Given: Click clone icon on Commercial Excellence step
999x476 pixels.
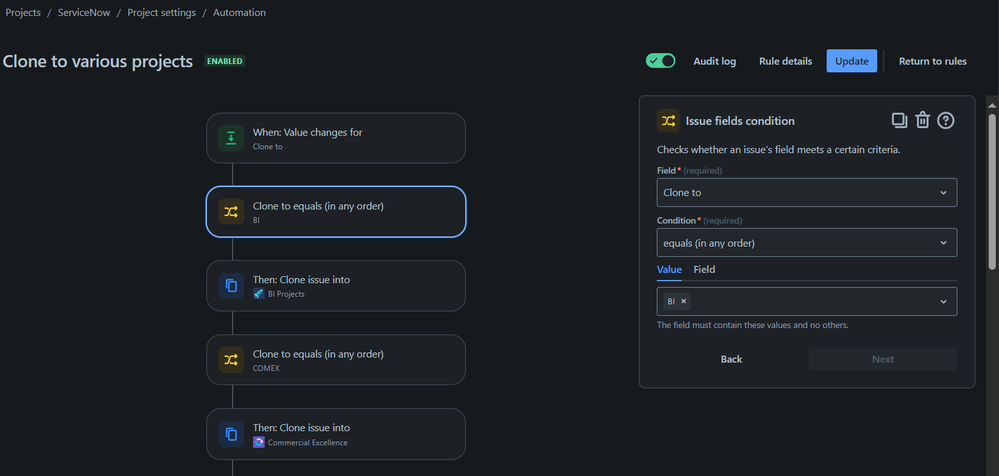Looking at the screenshot, I should tap(231, 434).
